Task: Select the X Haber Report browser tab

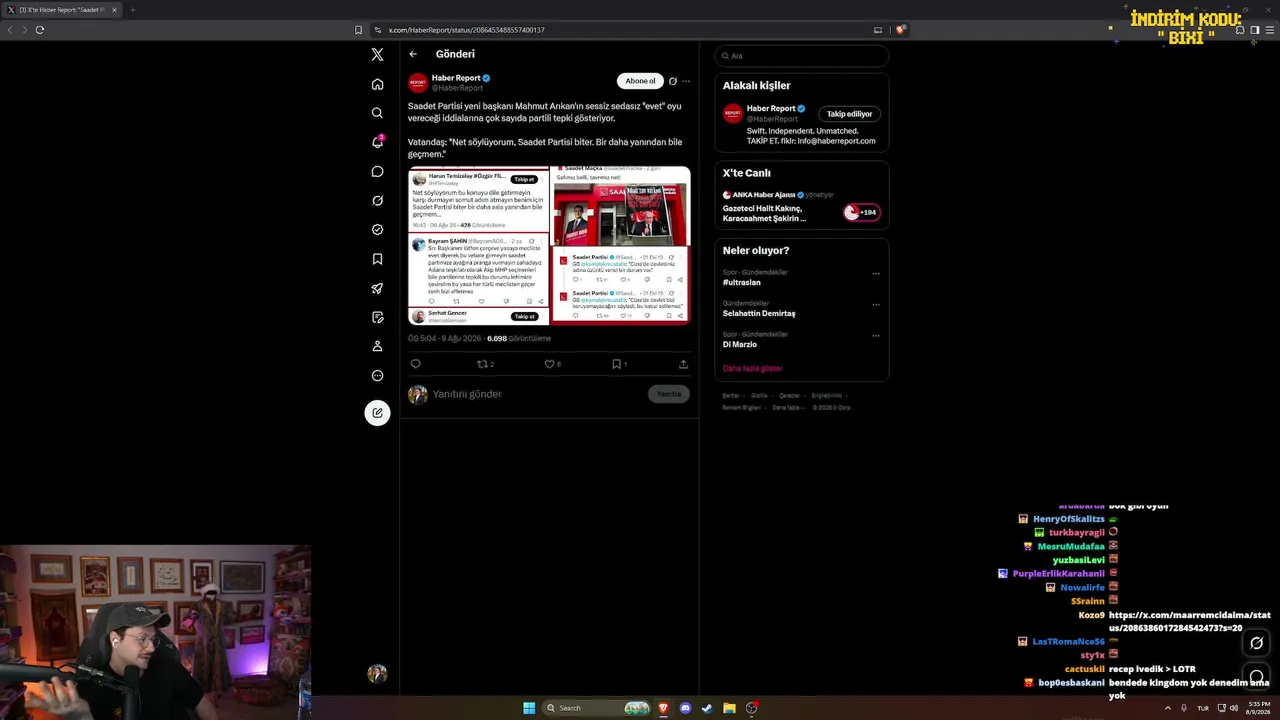Action: click(62, 10)
